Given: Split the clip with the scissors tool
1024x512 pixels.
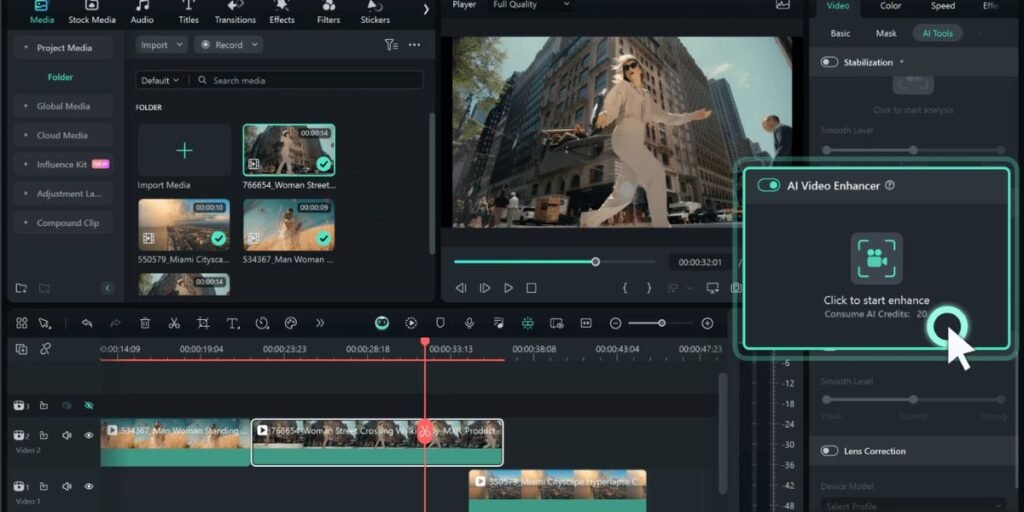Looking at the screenshot, I should click(174, 323).
